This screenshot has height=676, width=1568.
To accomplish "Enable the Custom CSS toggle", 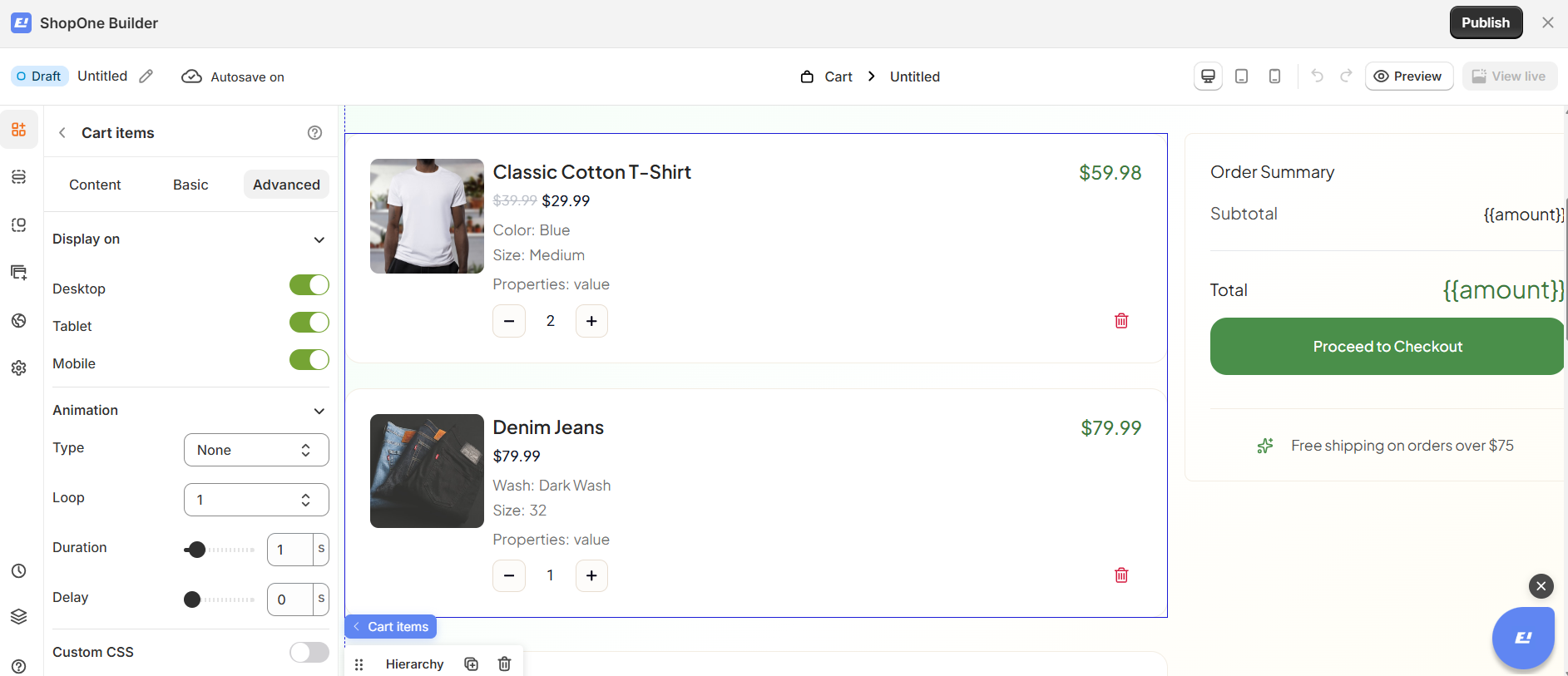I will [x=309, y=652].
